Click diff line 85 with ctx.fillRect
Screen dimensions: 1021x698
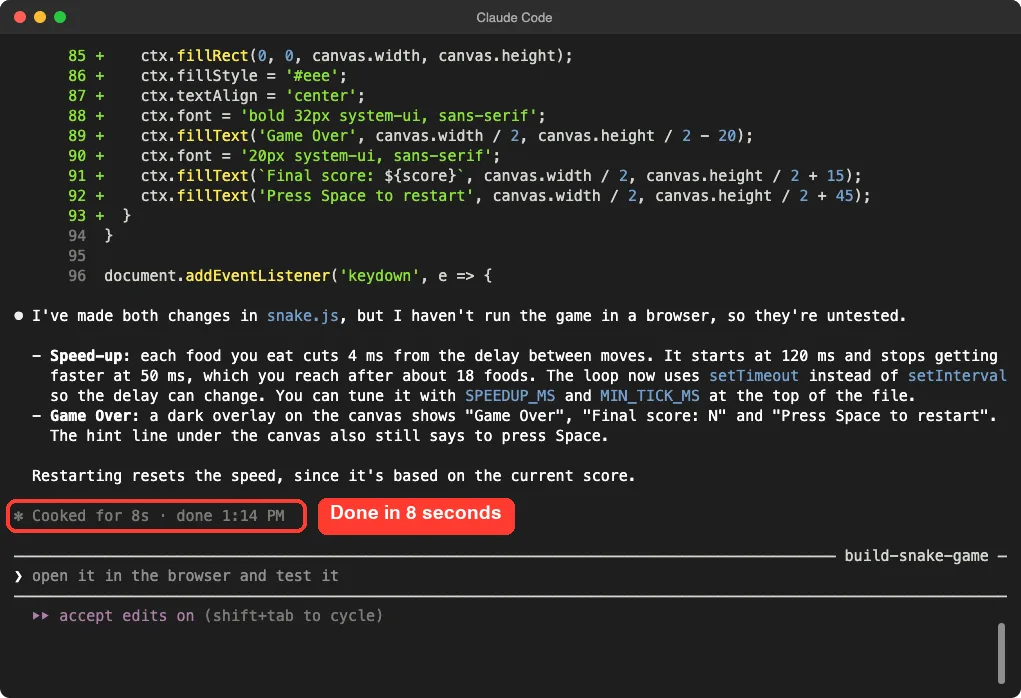[320, 56]
